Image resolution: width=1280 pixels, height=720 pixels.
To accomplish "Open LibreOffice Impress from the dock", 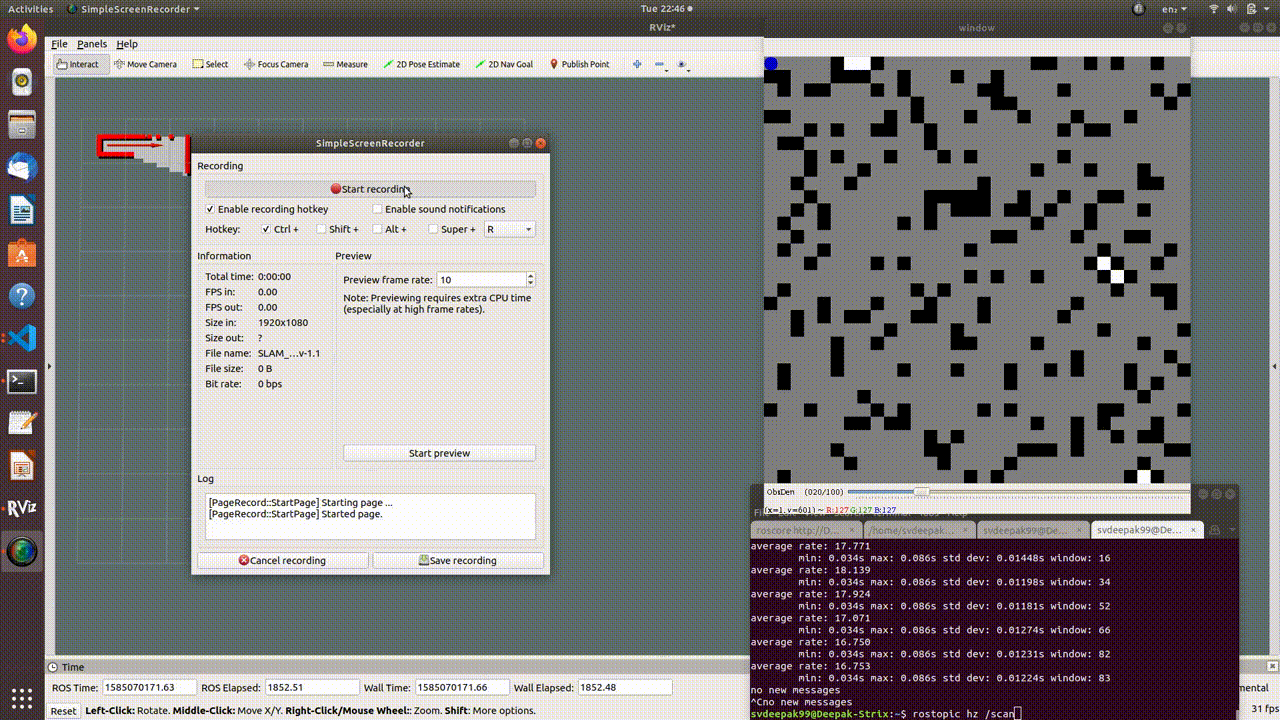I will 22,466.
